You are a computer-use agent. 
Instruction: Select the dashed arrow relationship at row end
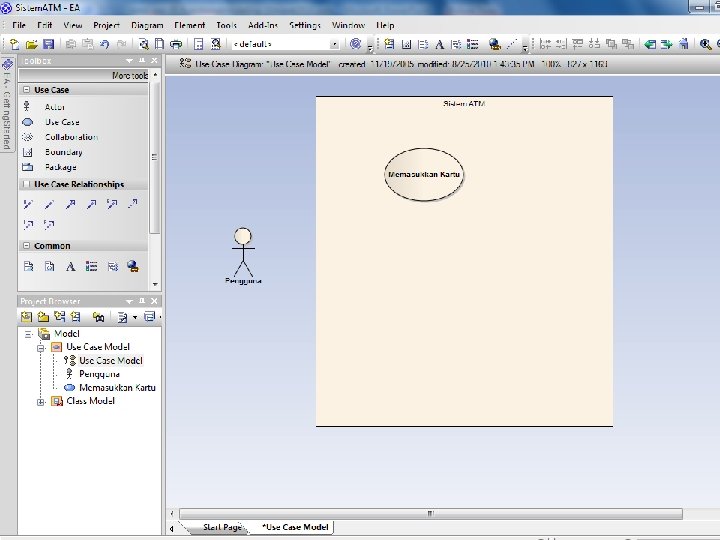click(133, 204)
